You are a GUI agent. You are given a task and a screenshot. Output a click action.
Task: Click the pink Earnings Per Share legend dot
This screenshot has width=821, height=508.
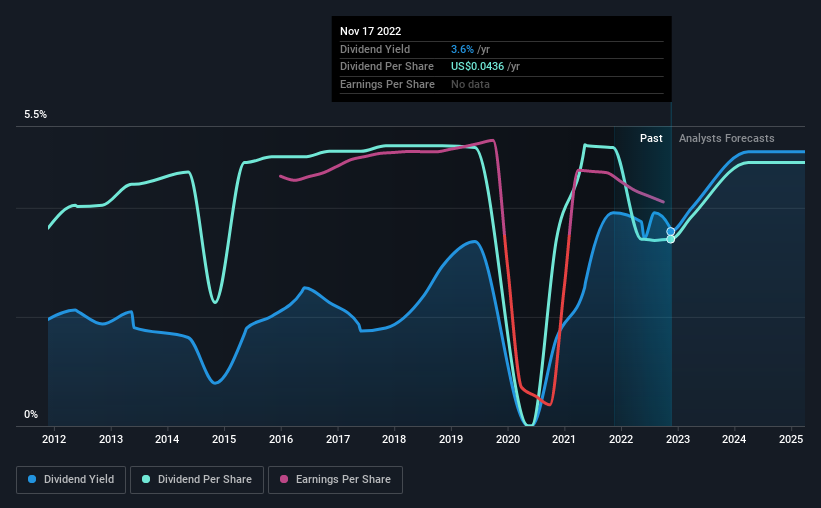[x=284, y=479]
